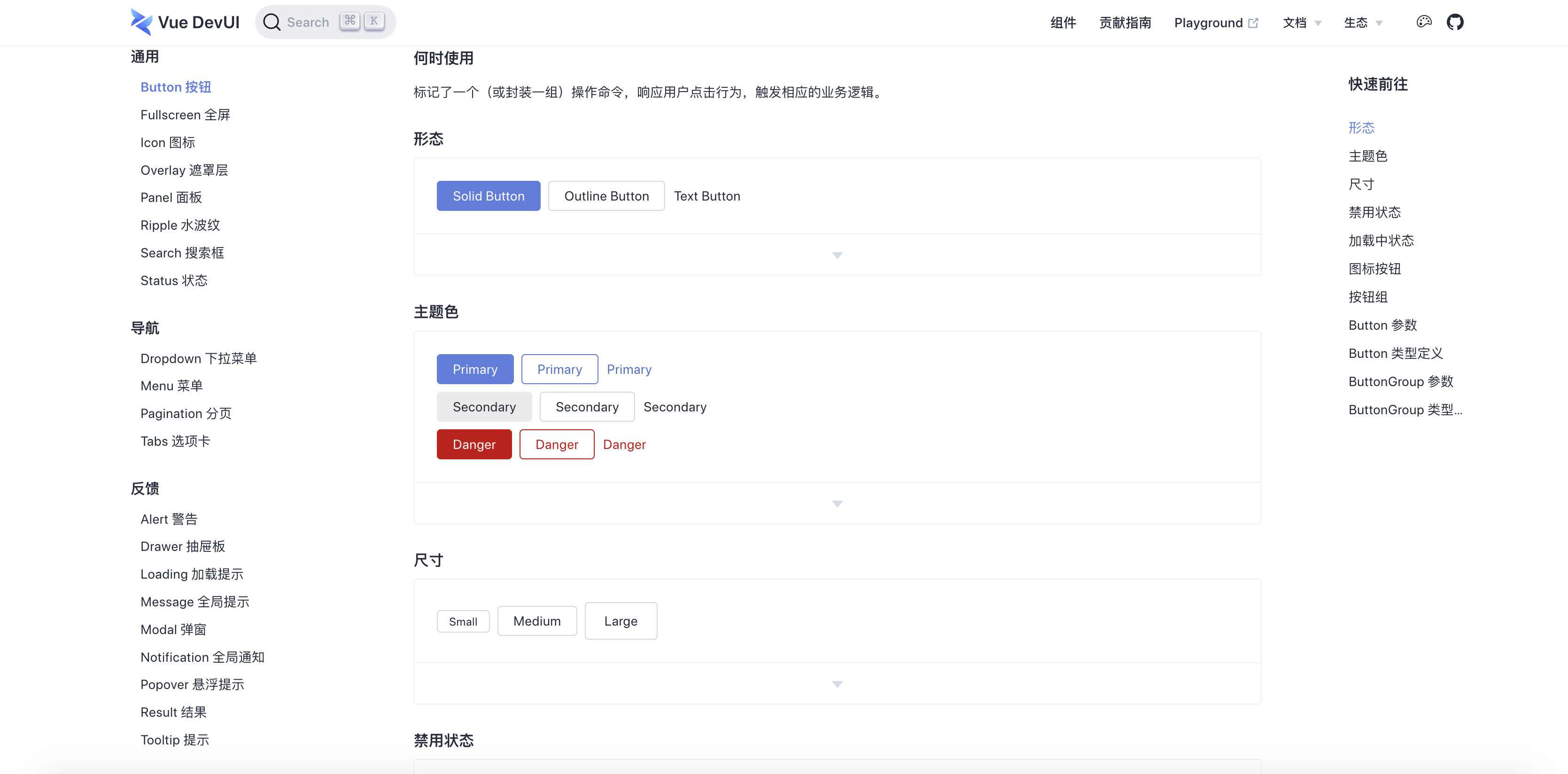Open the 贡献指南 nav item
This screenshot has height=774, width=1568.
pos(1125,23)
